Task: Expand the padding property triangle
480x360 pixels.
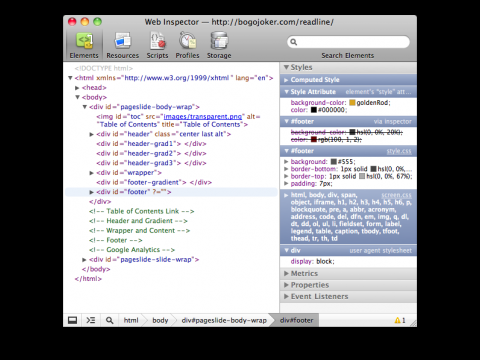Action: click(x=286, y=184)
